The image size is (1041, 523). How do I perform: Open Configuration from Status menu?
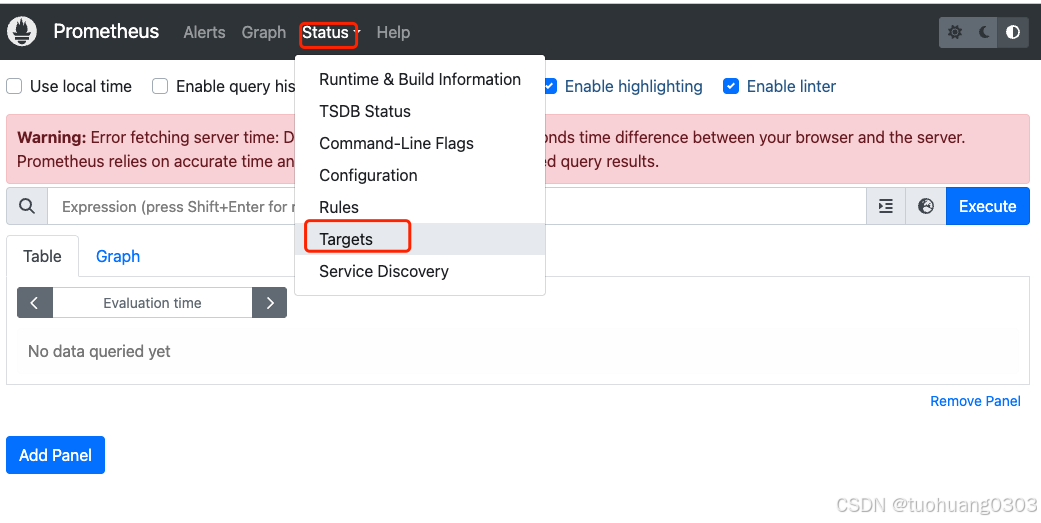(420, 175)
